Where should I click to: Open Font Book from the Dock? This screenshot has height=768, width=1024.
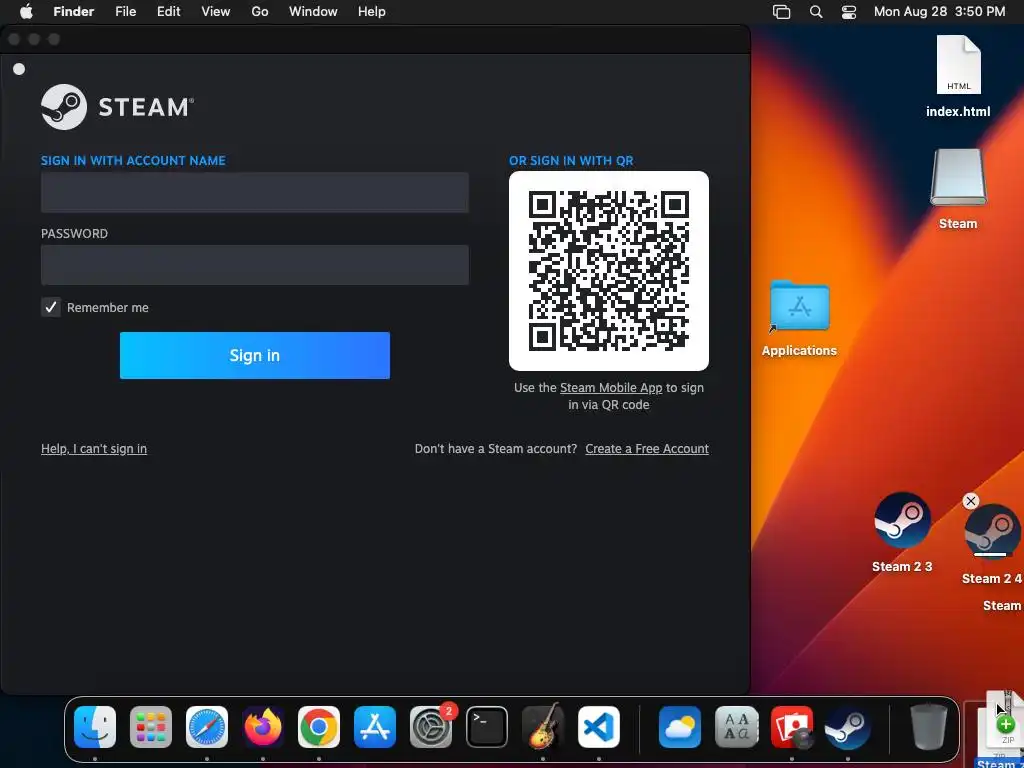pyautogui.click(x=736, y=727)
